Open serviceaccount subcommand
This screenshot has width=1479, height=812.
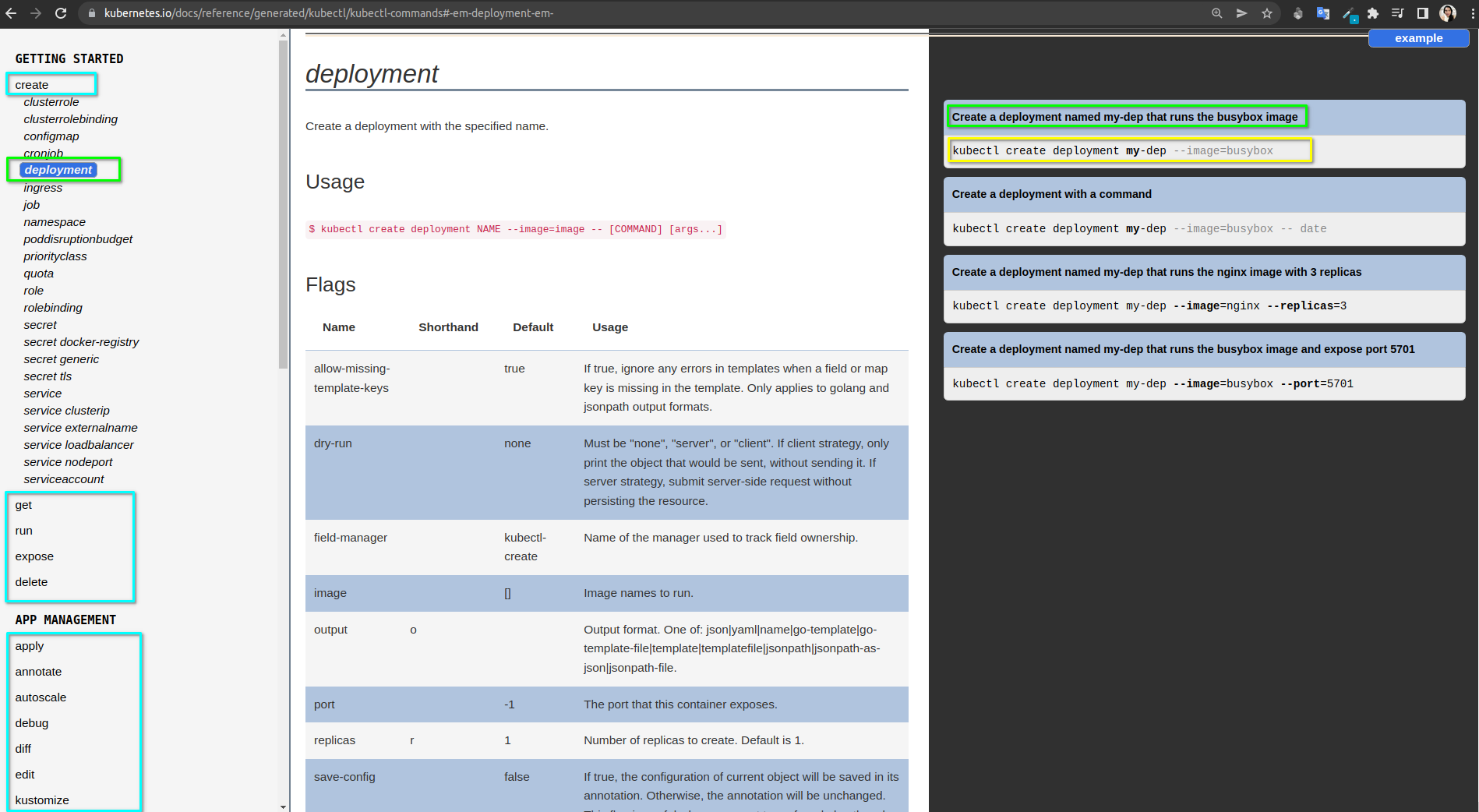64,479
